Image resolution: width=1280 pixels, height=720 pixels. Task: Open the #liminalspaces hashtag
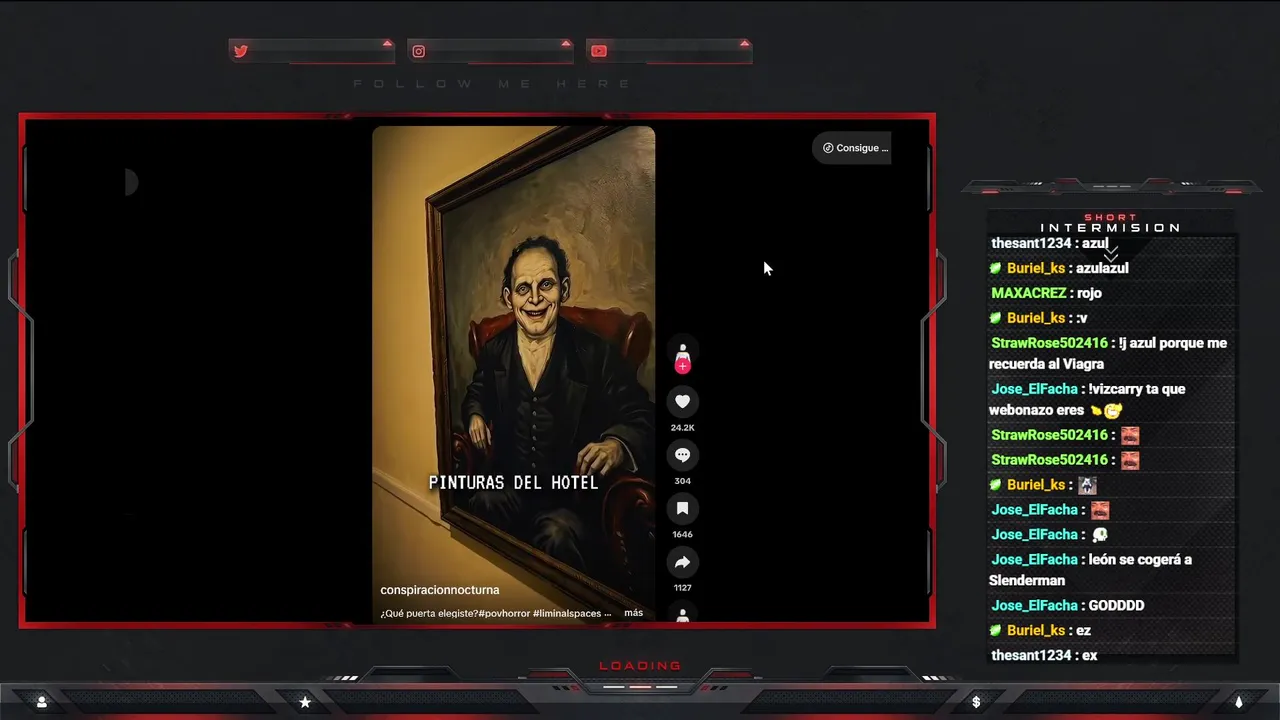(x=567, y=613)
